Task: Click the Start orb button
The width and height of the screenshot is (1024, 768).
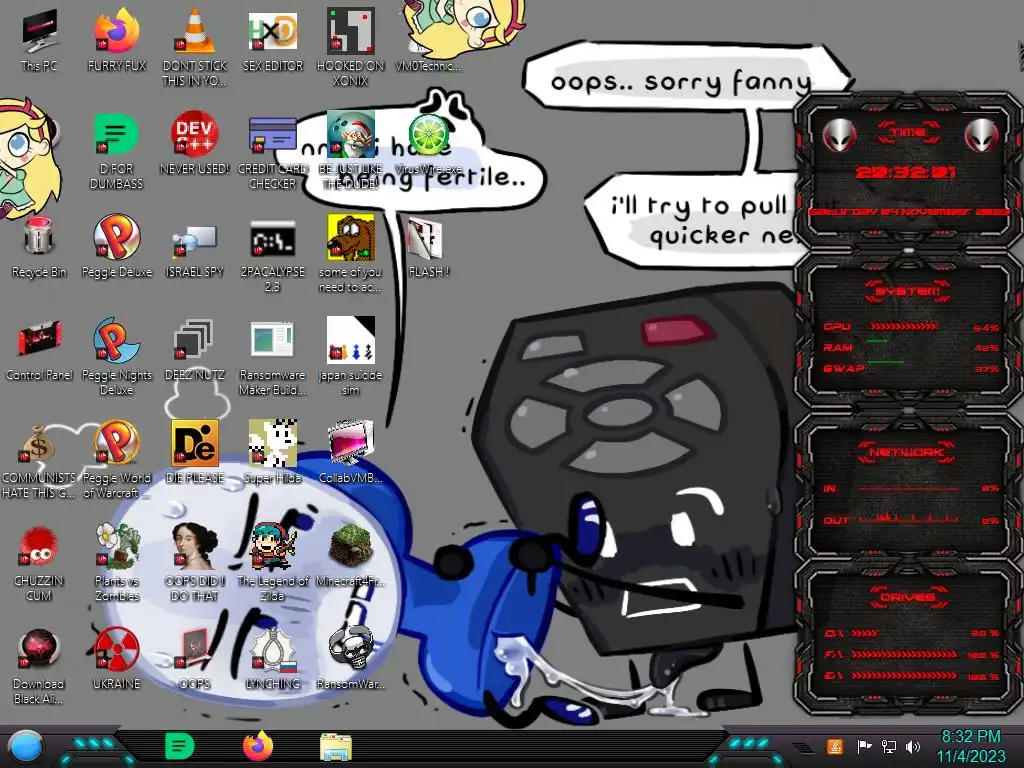Action: [x=25, y=747]
